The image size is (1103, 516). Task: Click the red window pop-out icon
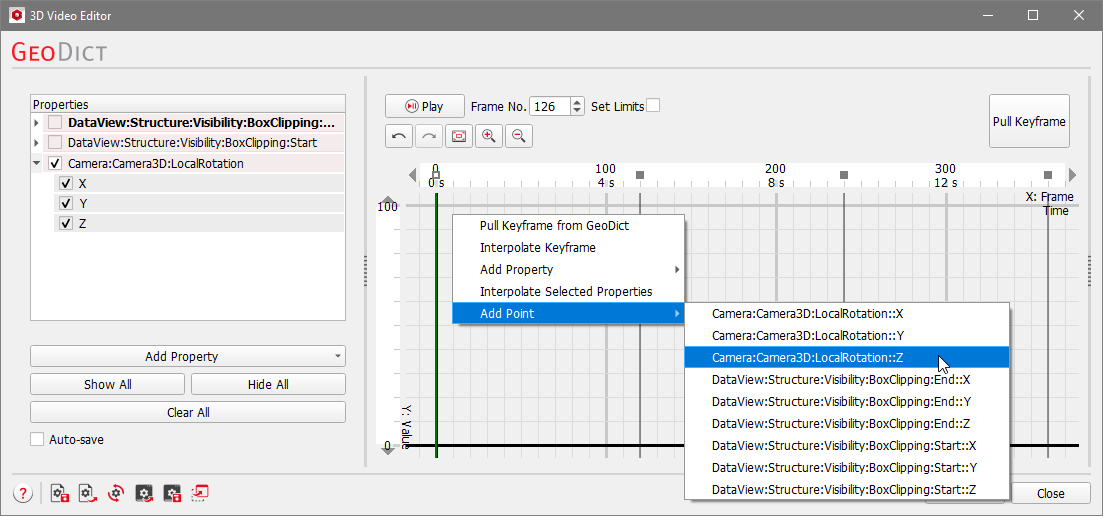pos(201,493)
